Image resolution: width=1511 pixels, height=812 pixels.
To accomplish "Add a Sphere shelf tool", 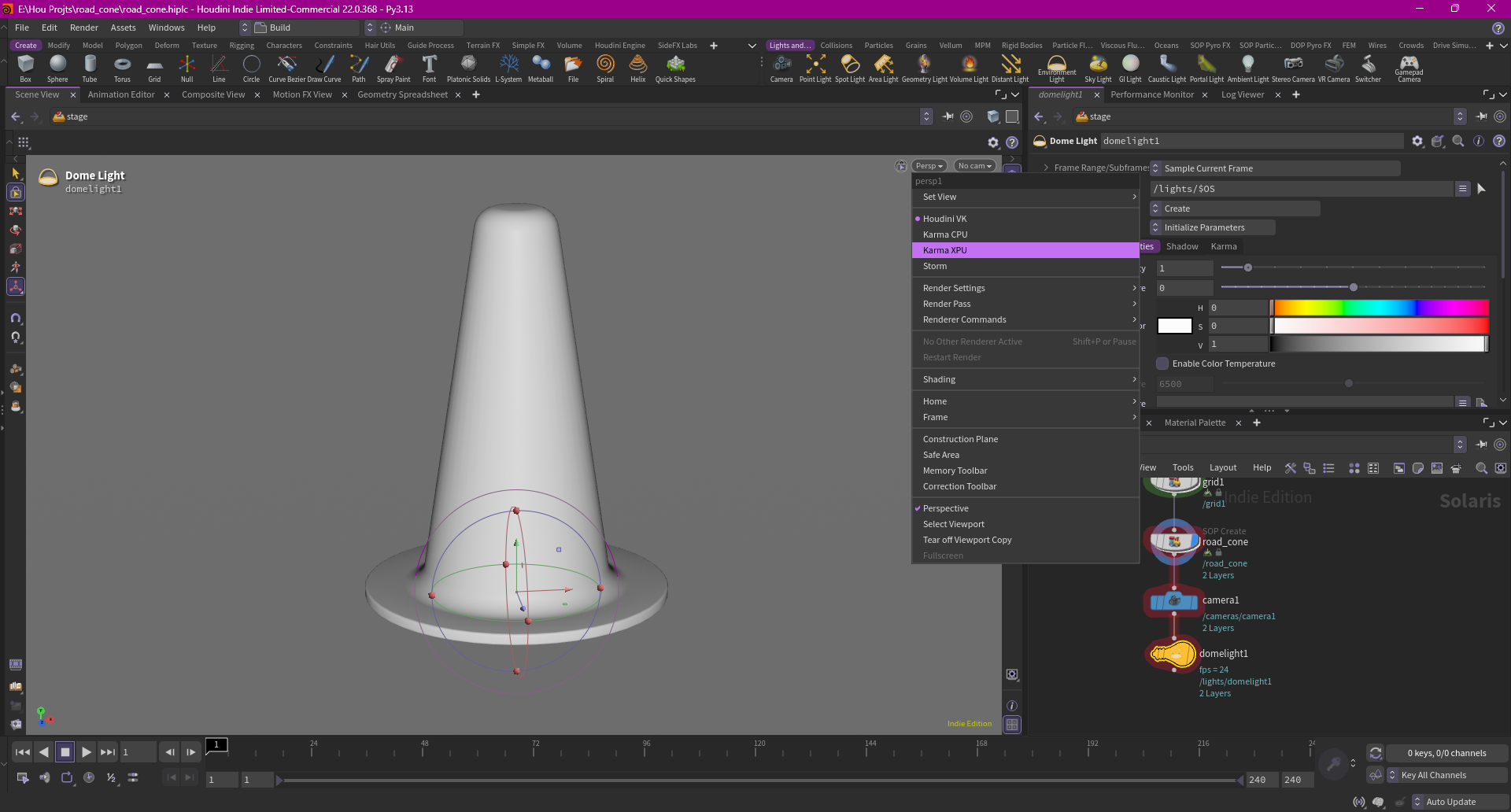I will click(x=57, y=68).
